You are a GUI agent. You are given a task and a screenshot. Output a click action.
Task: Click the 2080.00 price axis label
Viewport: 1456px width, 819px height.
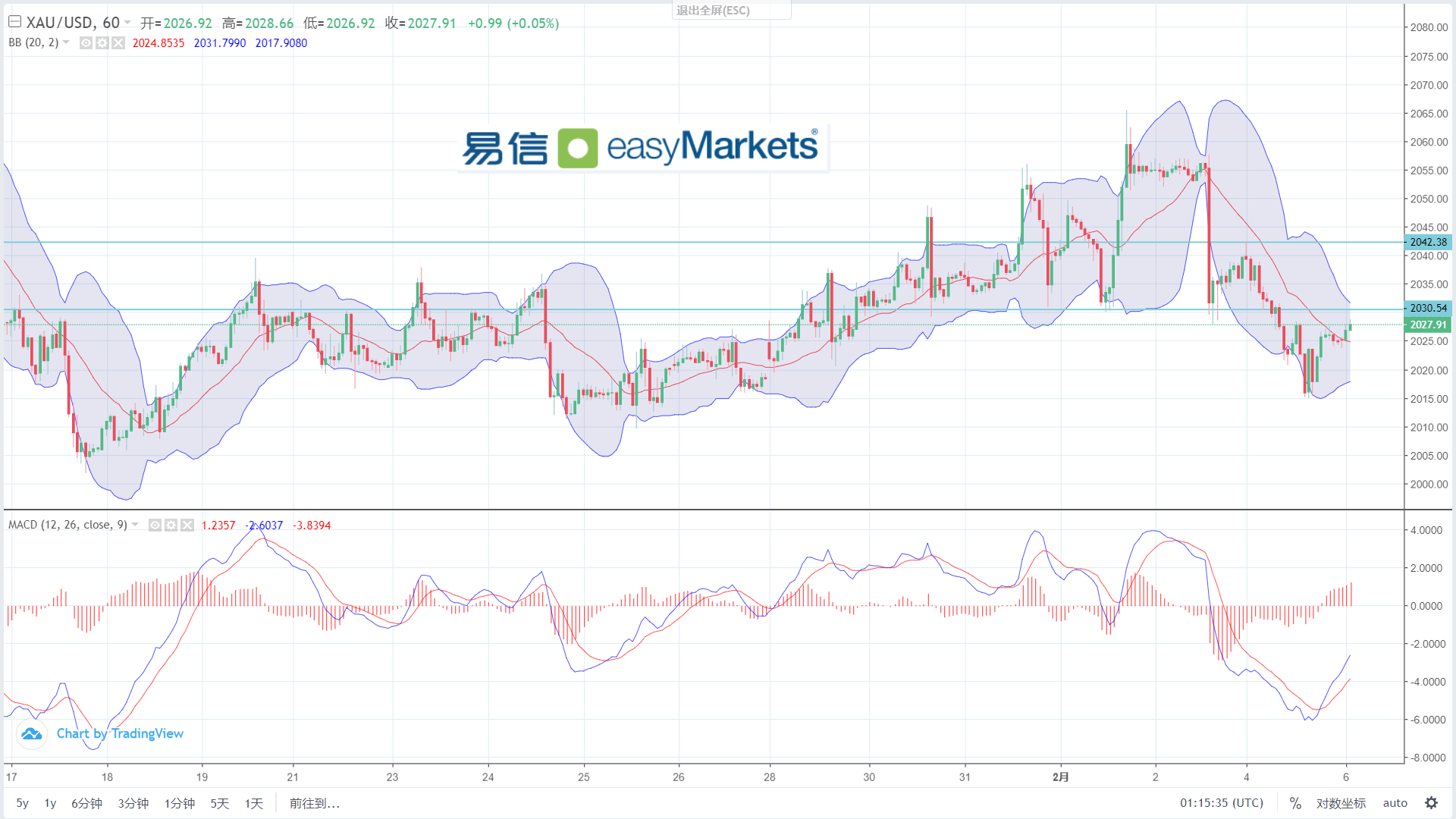(1429, 27)
